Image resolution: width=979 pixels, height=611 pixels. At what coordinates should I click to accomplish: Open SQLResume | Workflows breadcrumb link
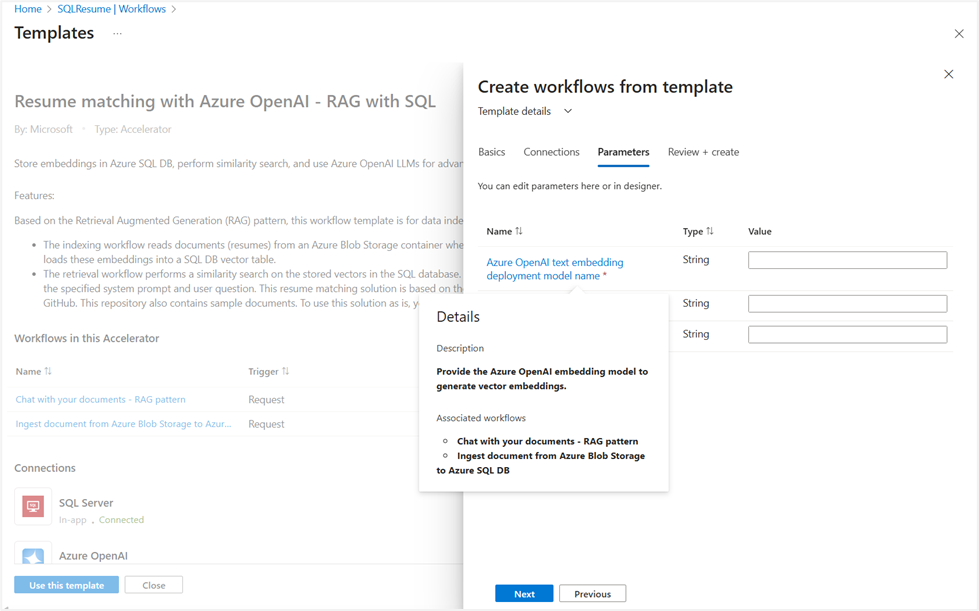(x=112, y=9)
